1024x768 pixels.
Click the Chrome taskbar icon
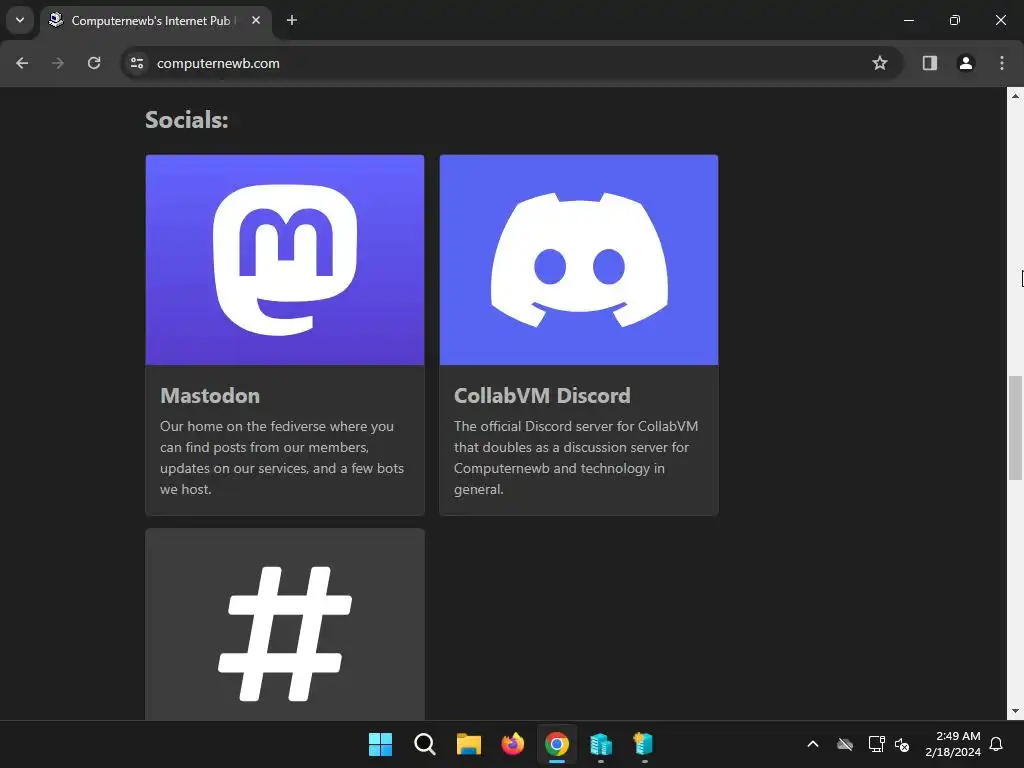pyautogui.click(x=556, y=744)
